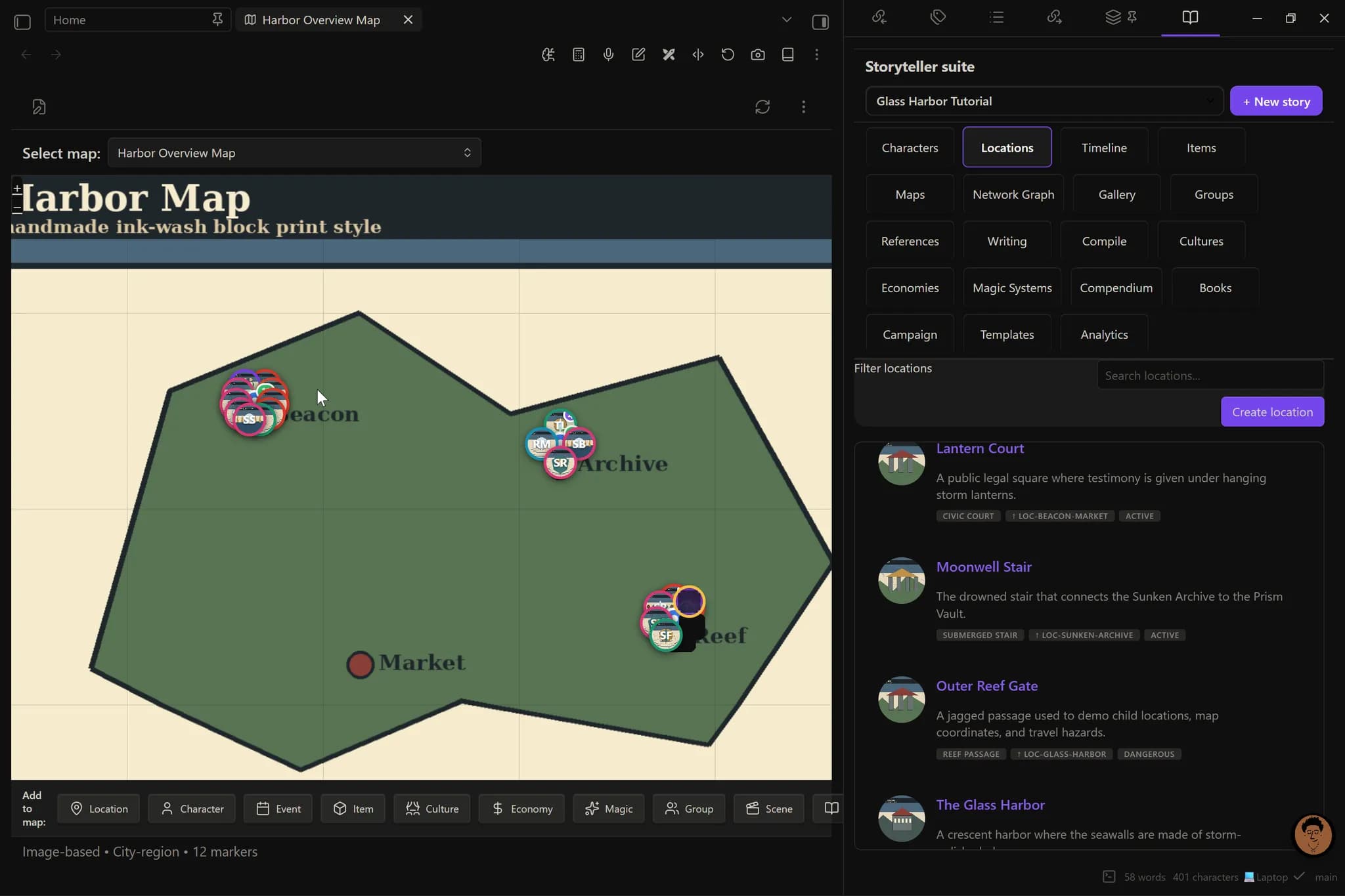1345x896 pixels.
Task: Click the SF marker near Reef
Action: (665, 635)
